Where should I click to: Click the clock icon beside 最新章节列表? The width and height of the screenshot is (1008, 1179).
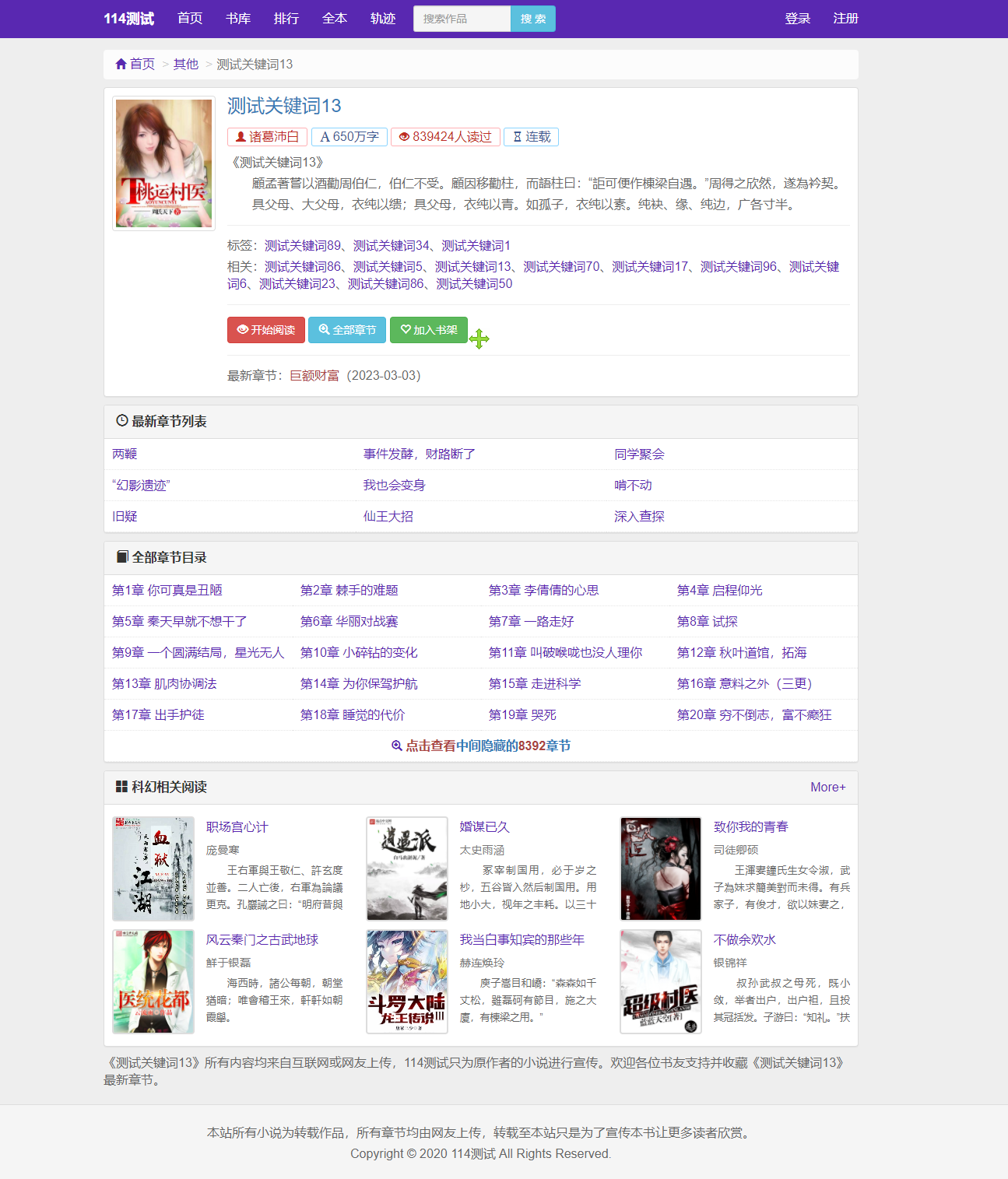[x=122, y=421]
